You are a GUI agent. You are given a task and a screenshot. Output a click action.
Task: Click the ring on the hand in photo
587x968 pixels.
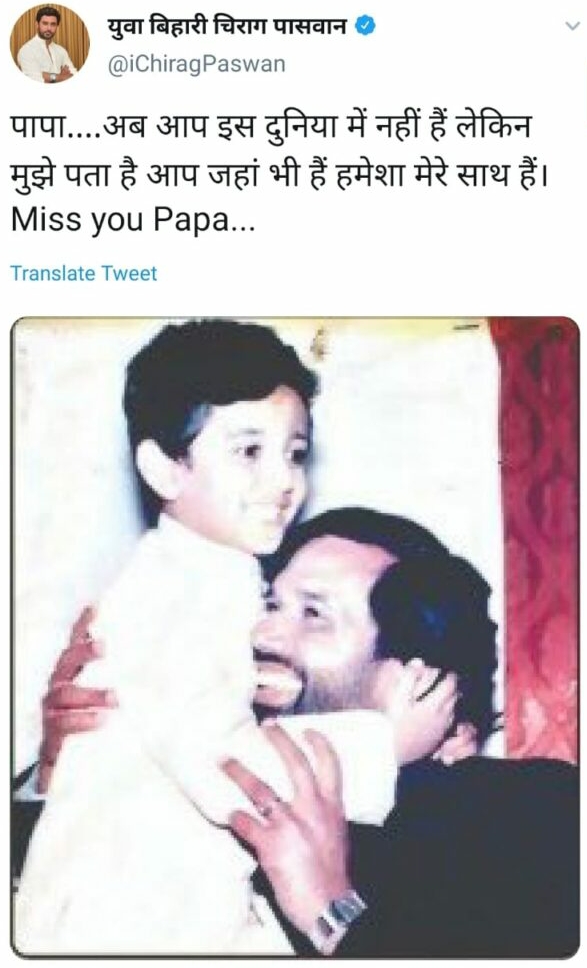pos(267,809)
